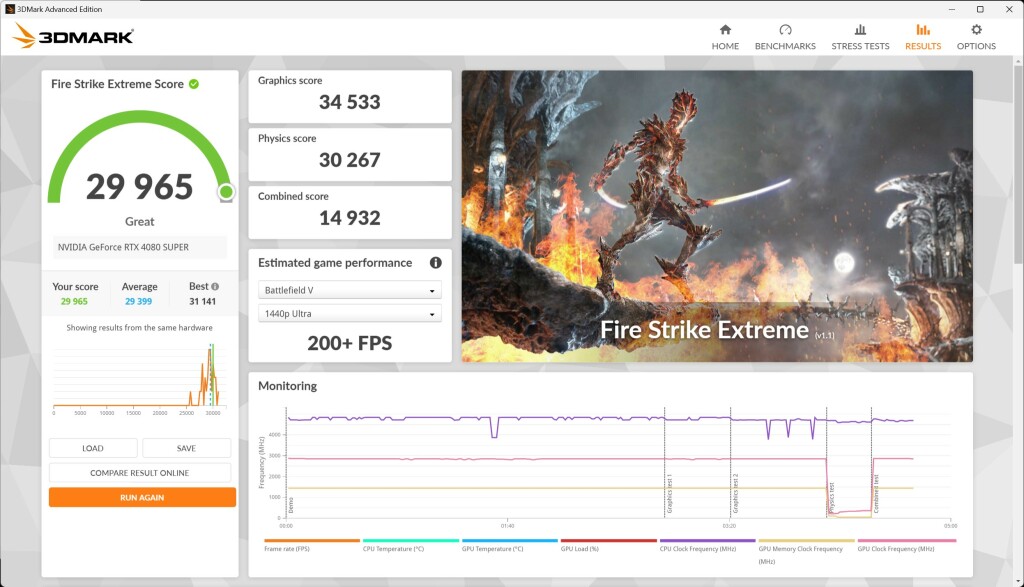Screen dimensions: 1024x587
Task: Toggle the Frame rate (FPS) monitoring line
Action: (300, 544)
